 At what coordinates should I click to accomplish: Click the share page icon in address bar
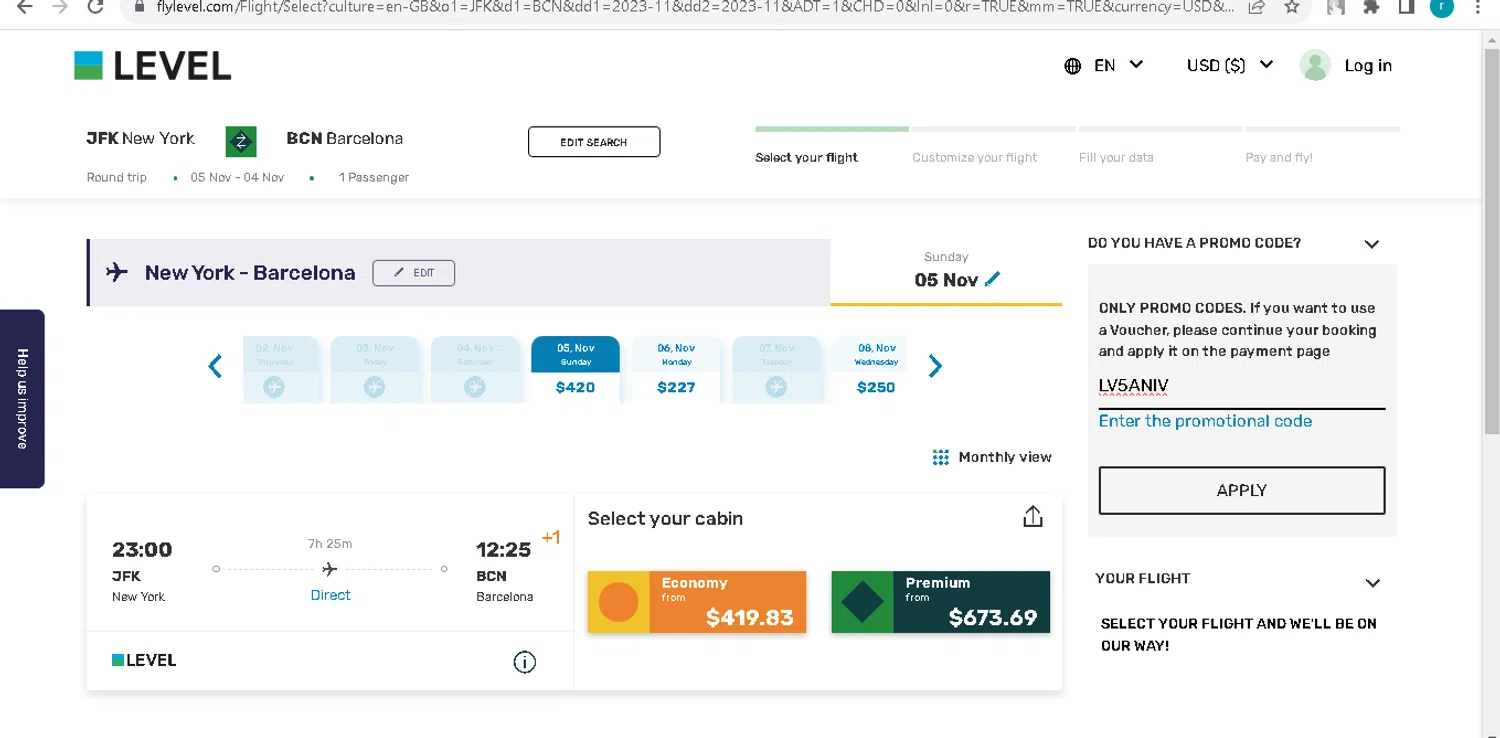(1257, 7)
